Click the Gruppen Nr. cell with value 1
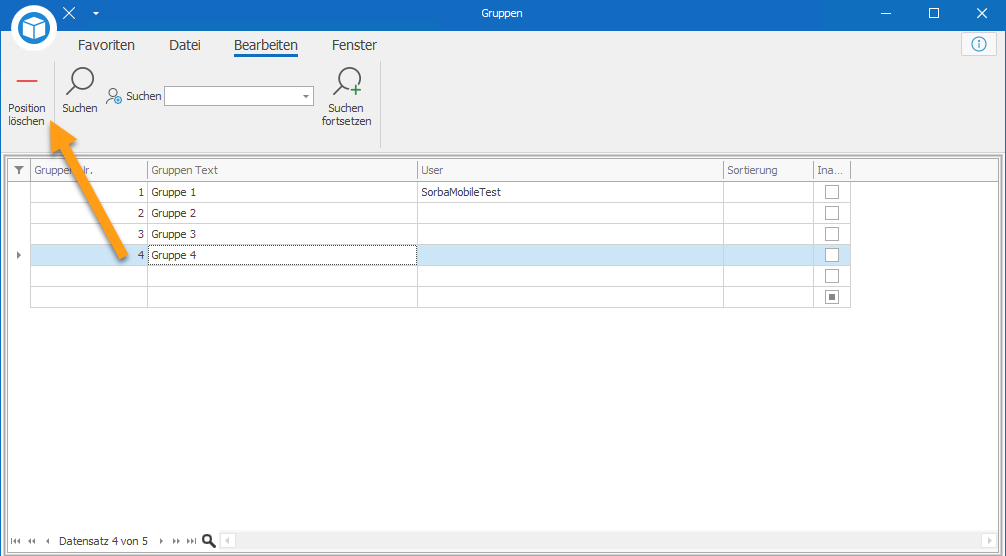Viewport: 1006px width, 556px height. 89,192
